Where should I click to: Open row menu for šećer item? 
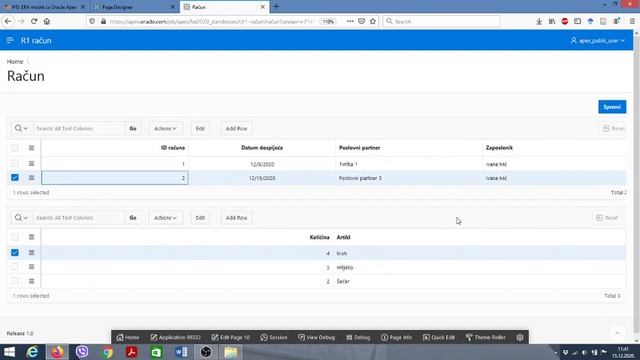(x=31, y=281)
